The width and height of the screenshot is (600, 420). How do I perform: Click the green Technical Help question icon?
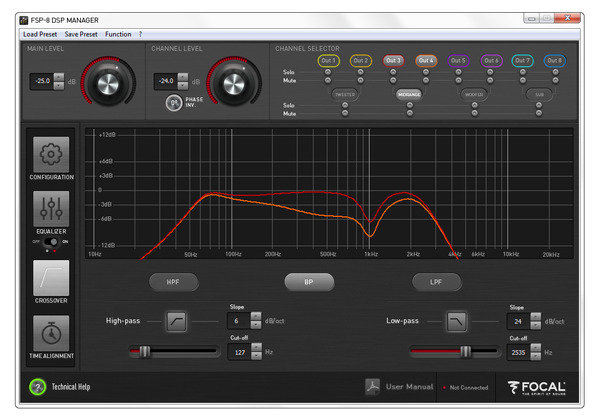(38, 387)
